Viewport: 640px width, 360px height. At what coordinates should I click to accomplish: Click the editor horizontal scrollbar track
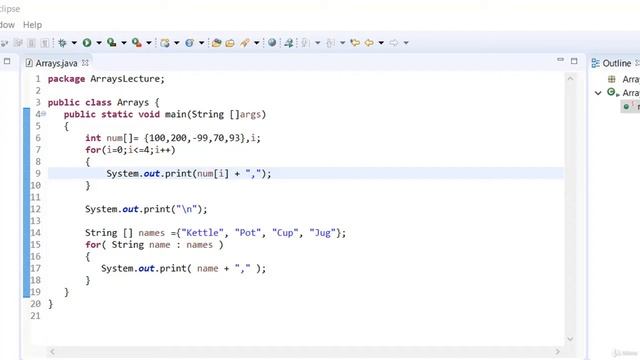pyautogui.click(x=305, y=351)
